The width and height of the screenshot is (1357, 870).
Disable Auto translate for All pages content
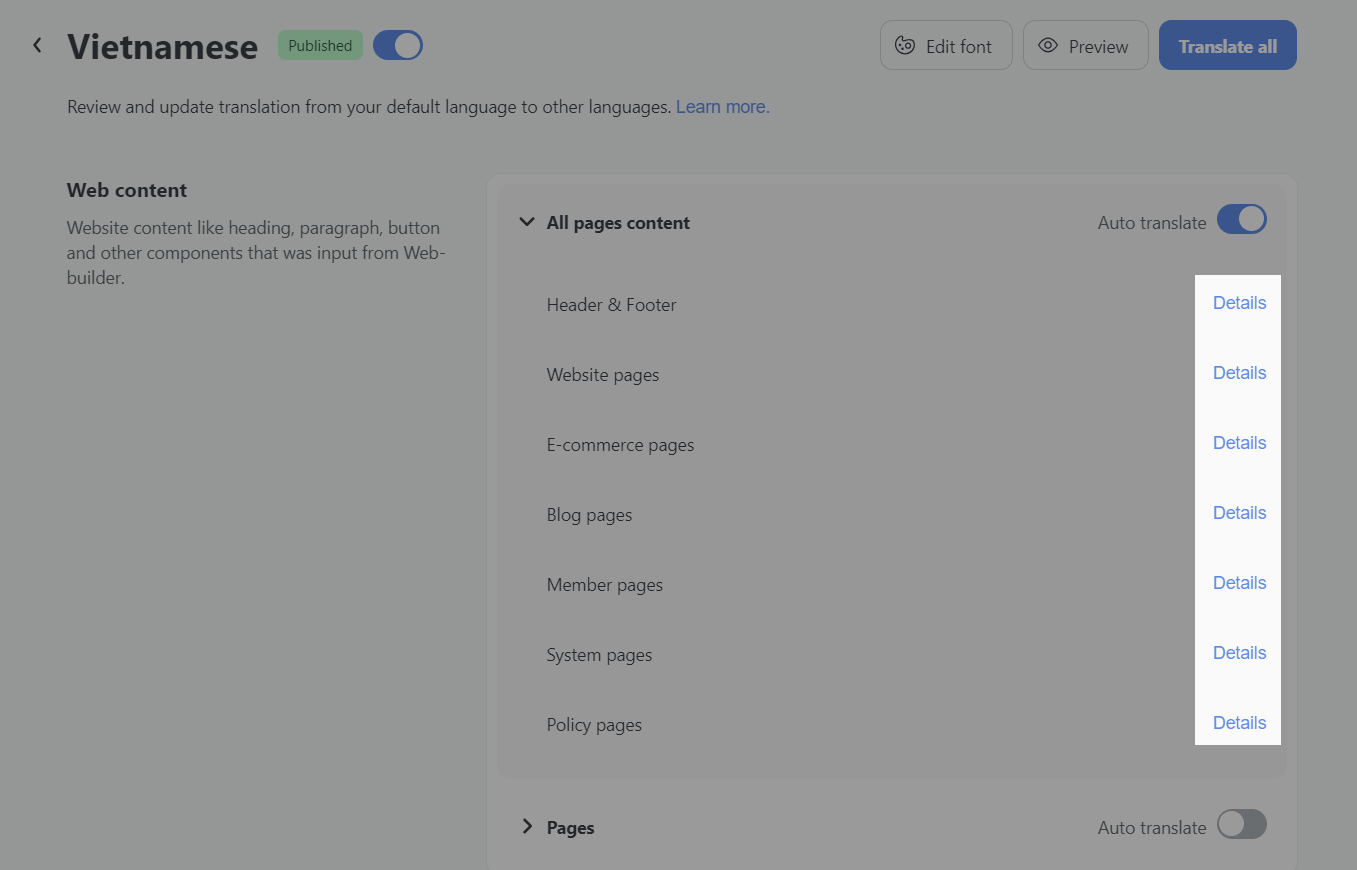pyautogui.click(x=1242, y=220)
